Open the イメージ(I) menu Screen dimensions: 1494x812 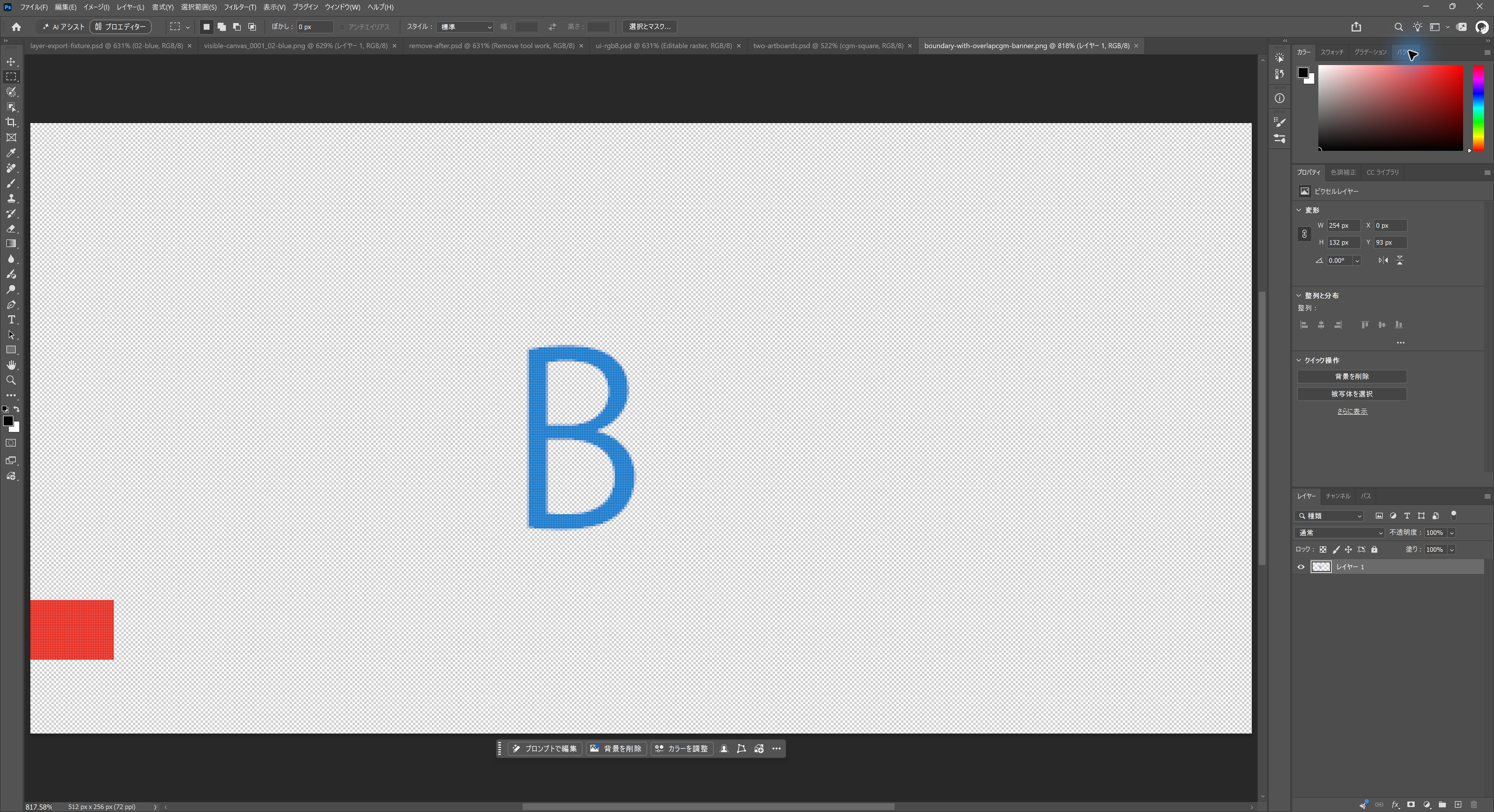[96, 7]
